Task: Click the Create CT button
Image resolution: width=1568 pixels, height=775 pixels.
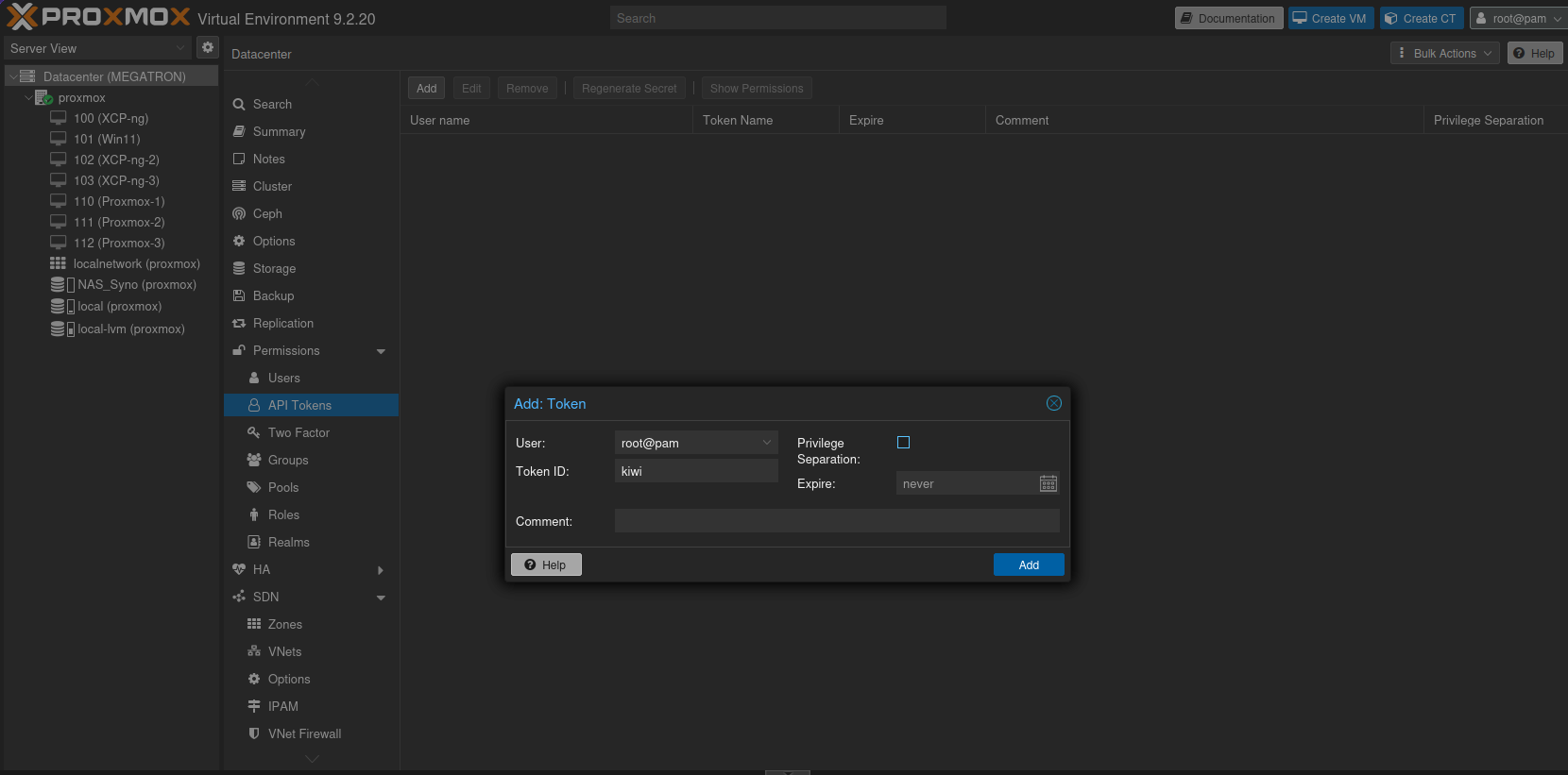Action: tap(1422, 18)
